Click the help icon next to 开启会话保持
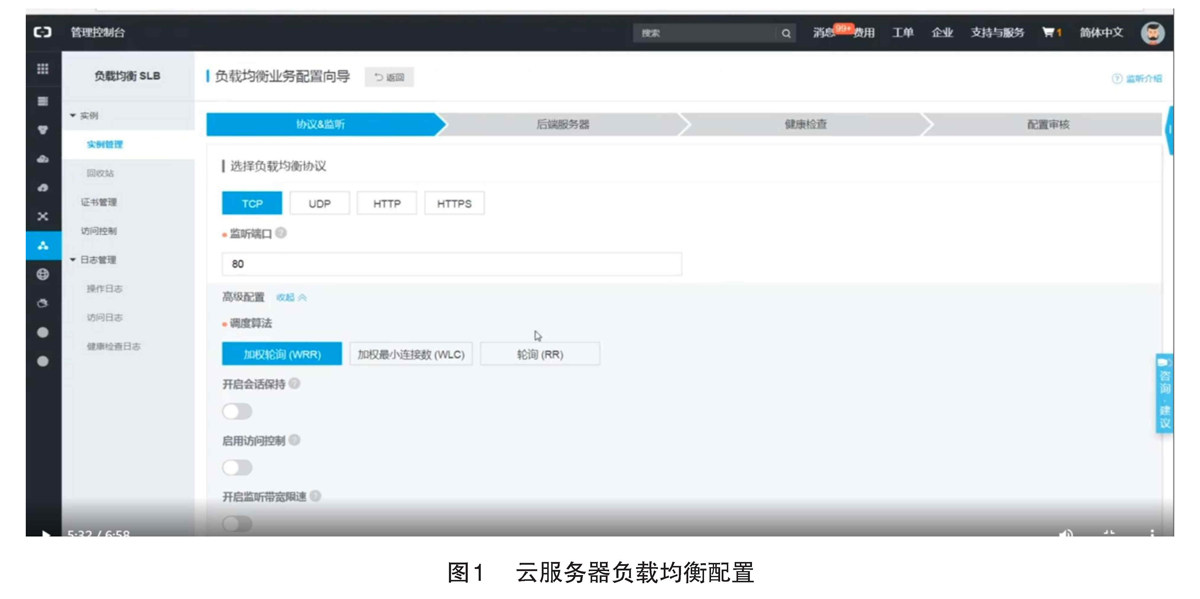This screenshot has height=599, width=1200. tap(295, 383)
